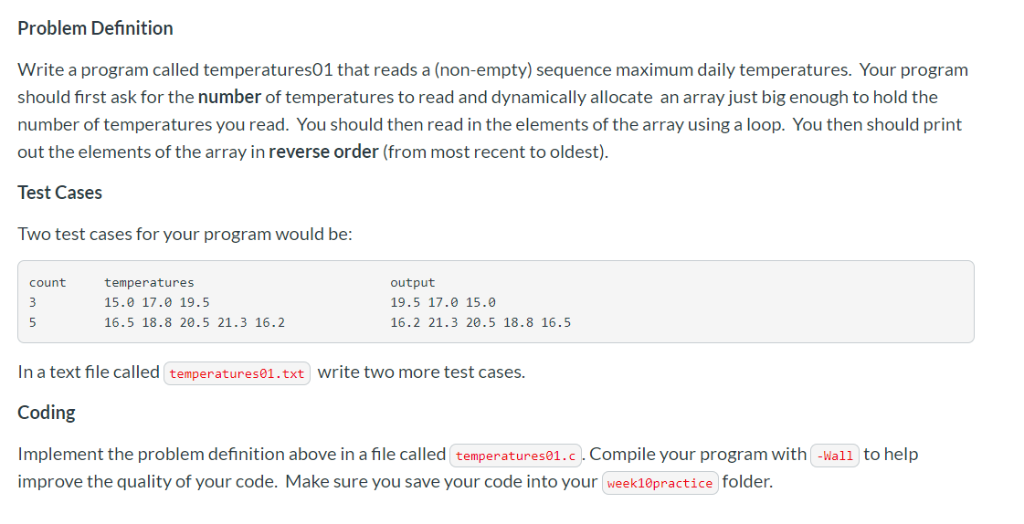
Task: Click the -Wall compiler flag label
Action: [x=835, y=455]
